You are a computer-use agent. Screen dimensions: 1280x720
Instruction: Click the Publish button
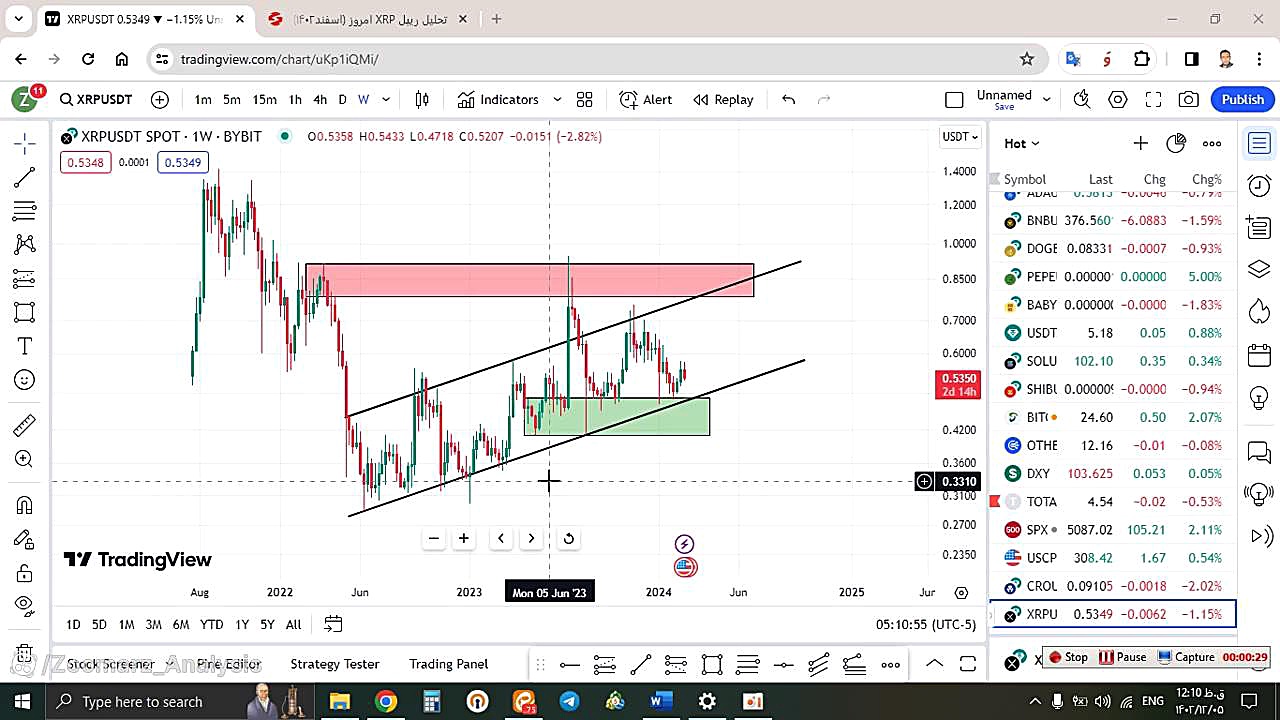point(1242,99)
